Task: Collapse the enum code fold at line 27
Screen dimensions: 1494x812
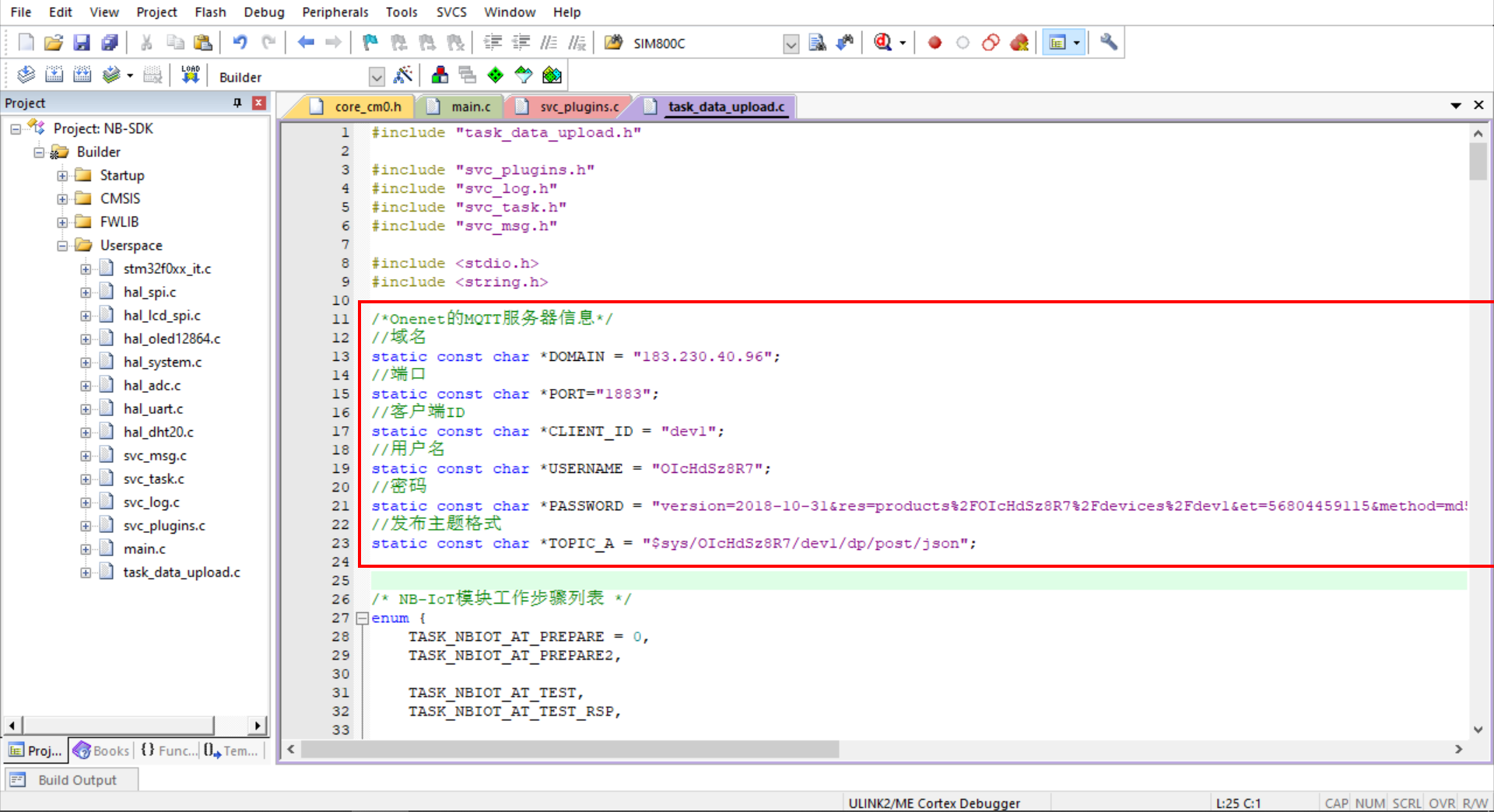Action: [362, 618]
